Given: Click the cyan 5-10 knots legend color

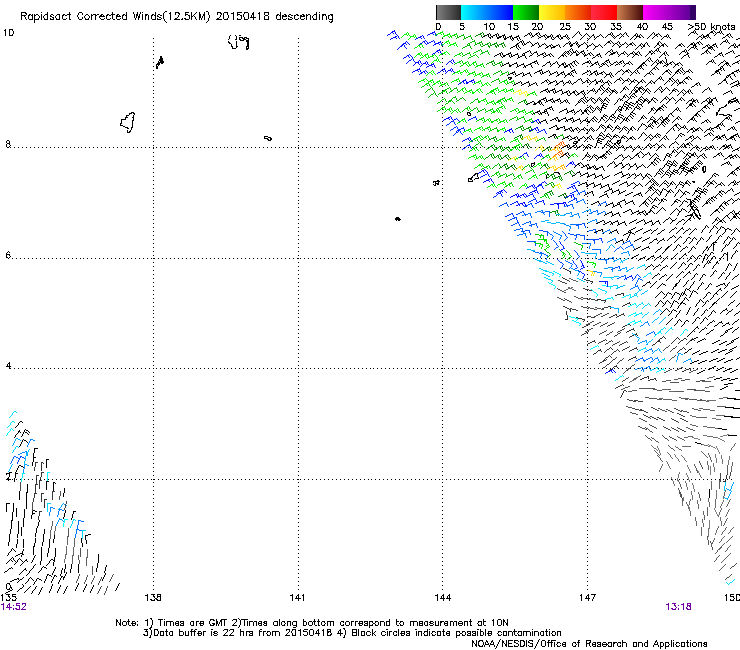Looking at the screenshot, I should click(x=474, y=12).
